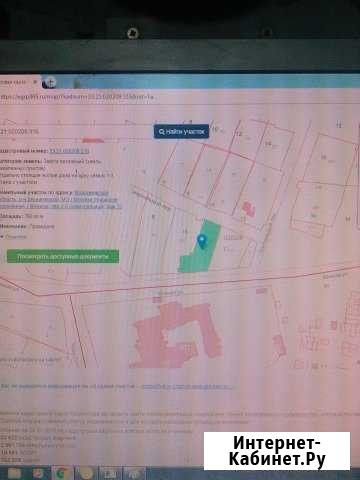The image size is (360, 480).
Task: Click the blue 'Найти участок' search button
Action: (181, 132)
